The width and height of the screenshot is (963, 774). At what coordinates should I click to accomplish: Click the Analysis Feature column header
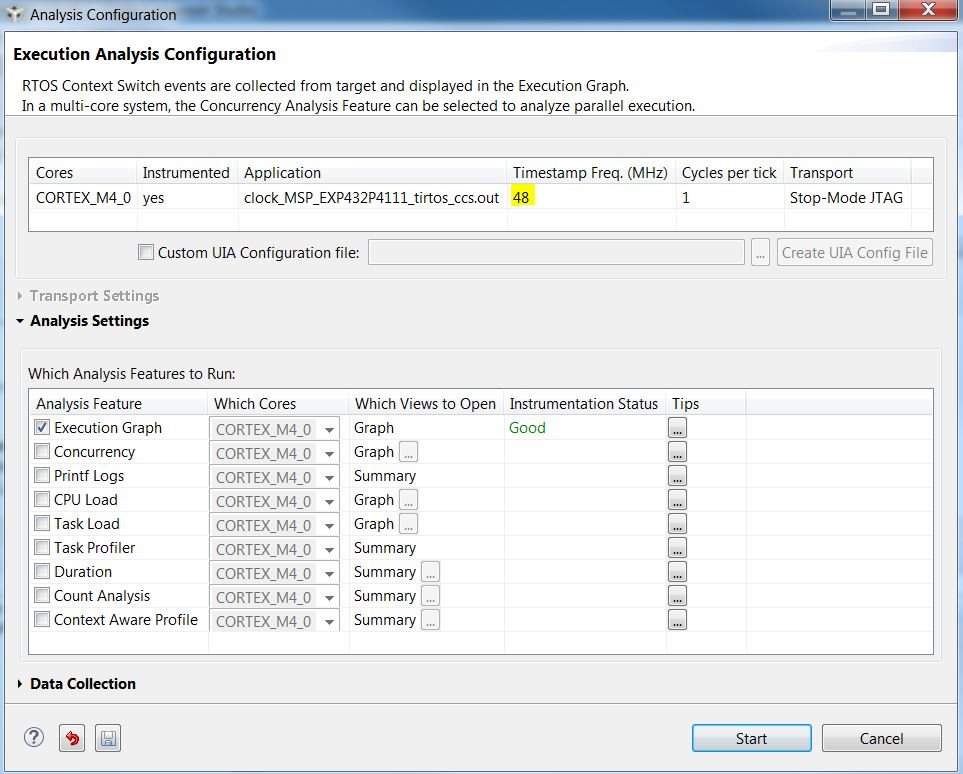(119, 404)
